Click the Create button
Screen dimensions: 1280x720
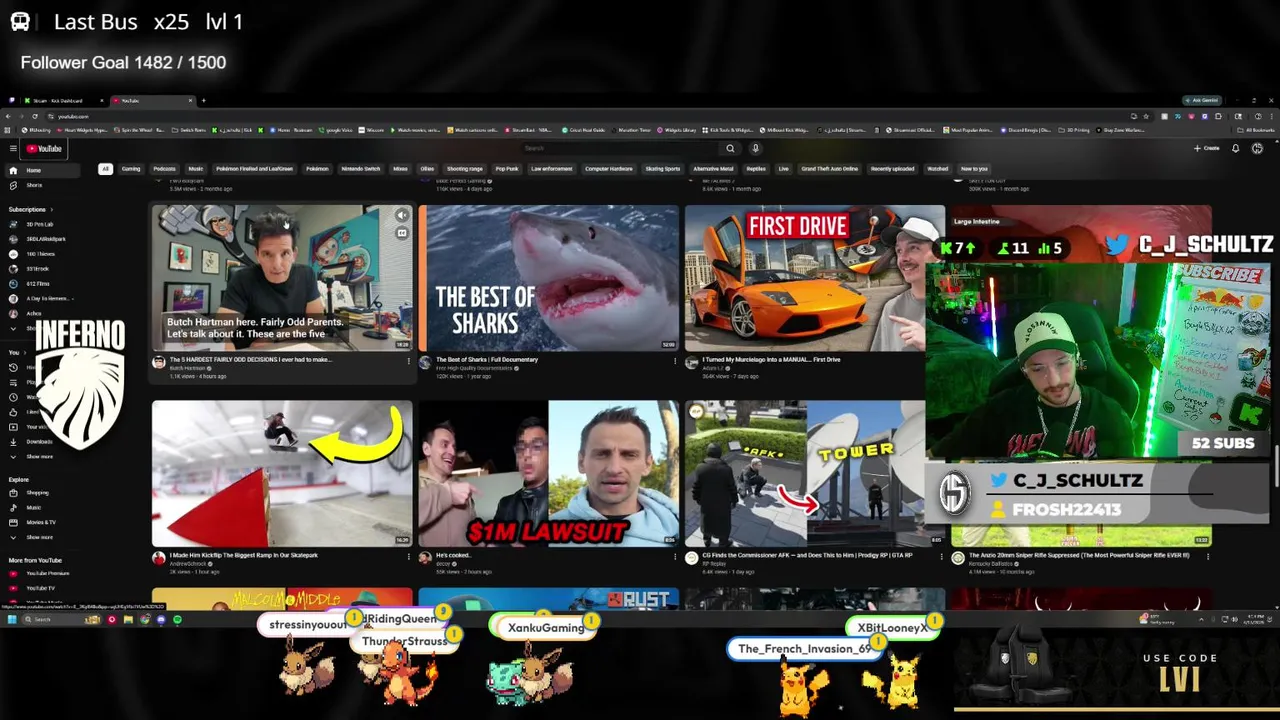[1206, 148]
